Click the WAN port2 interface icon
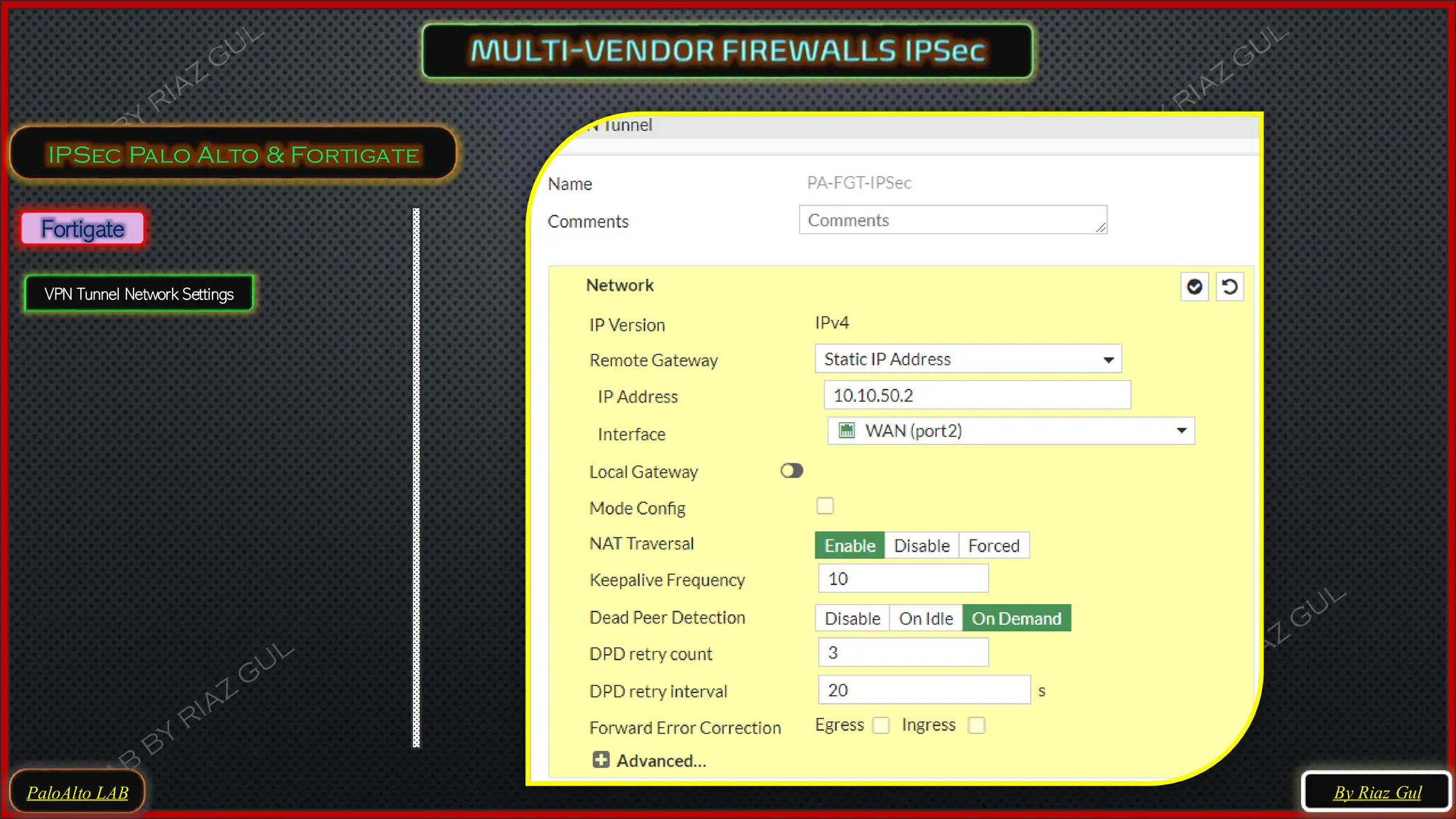1456x819 pixels. [x=846, y=430]
